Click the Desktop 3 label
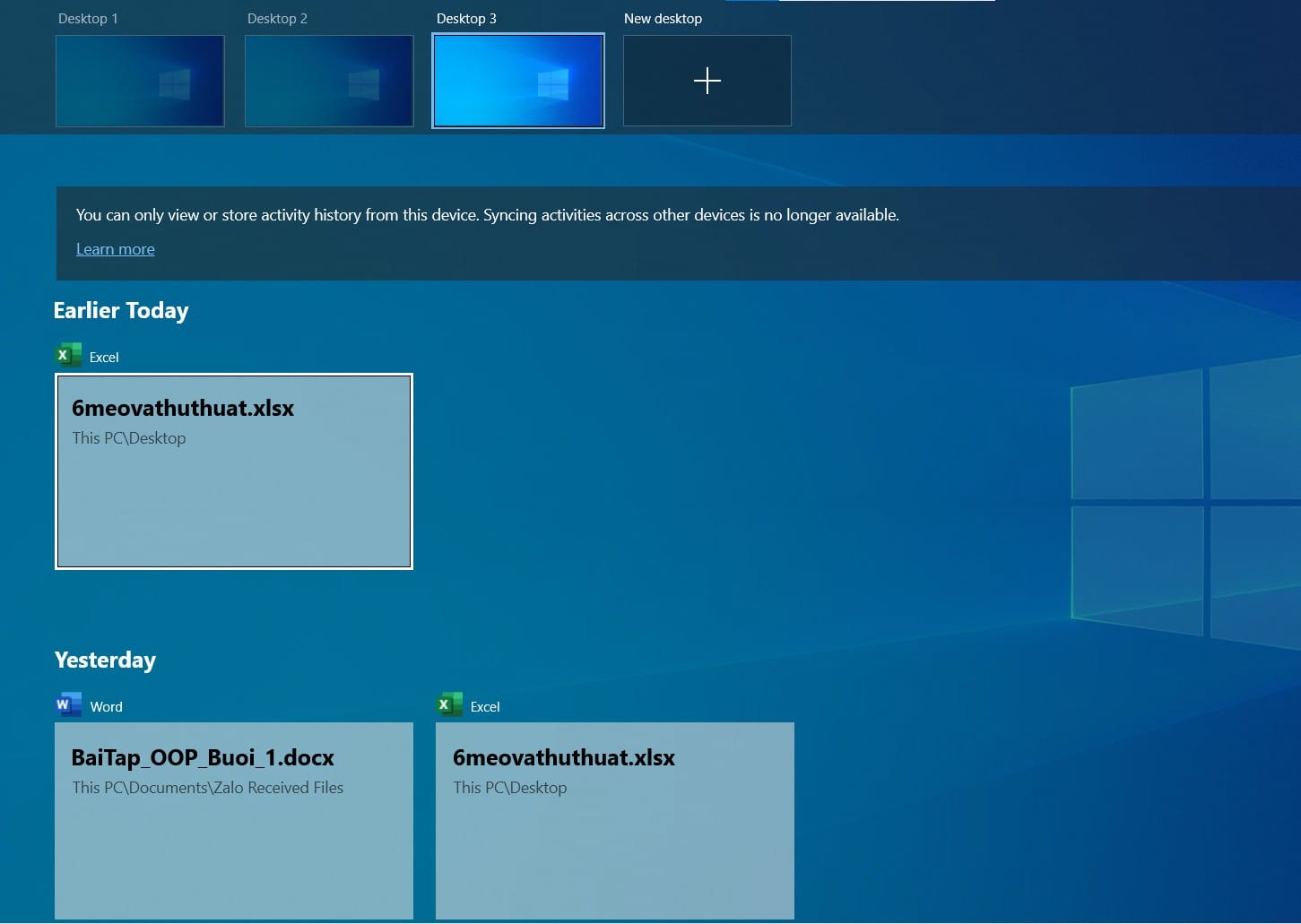The image size is (1301, 924). pos(466,19)
